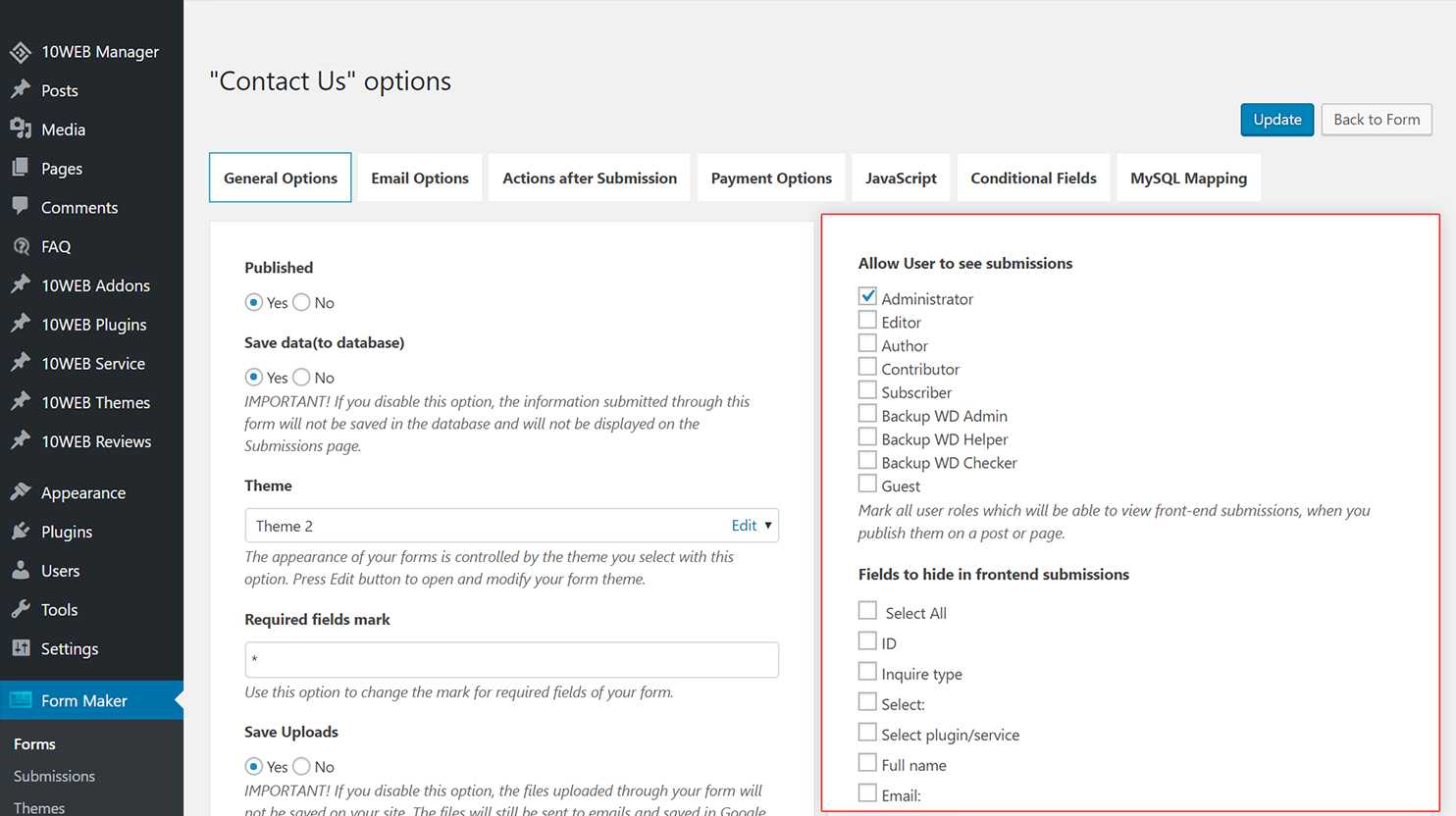Click the 10WEB Manager sidebar icon
This screenshot has width=1456, height=816.
[x=21, y=51]
